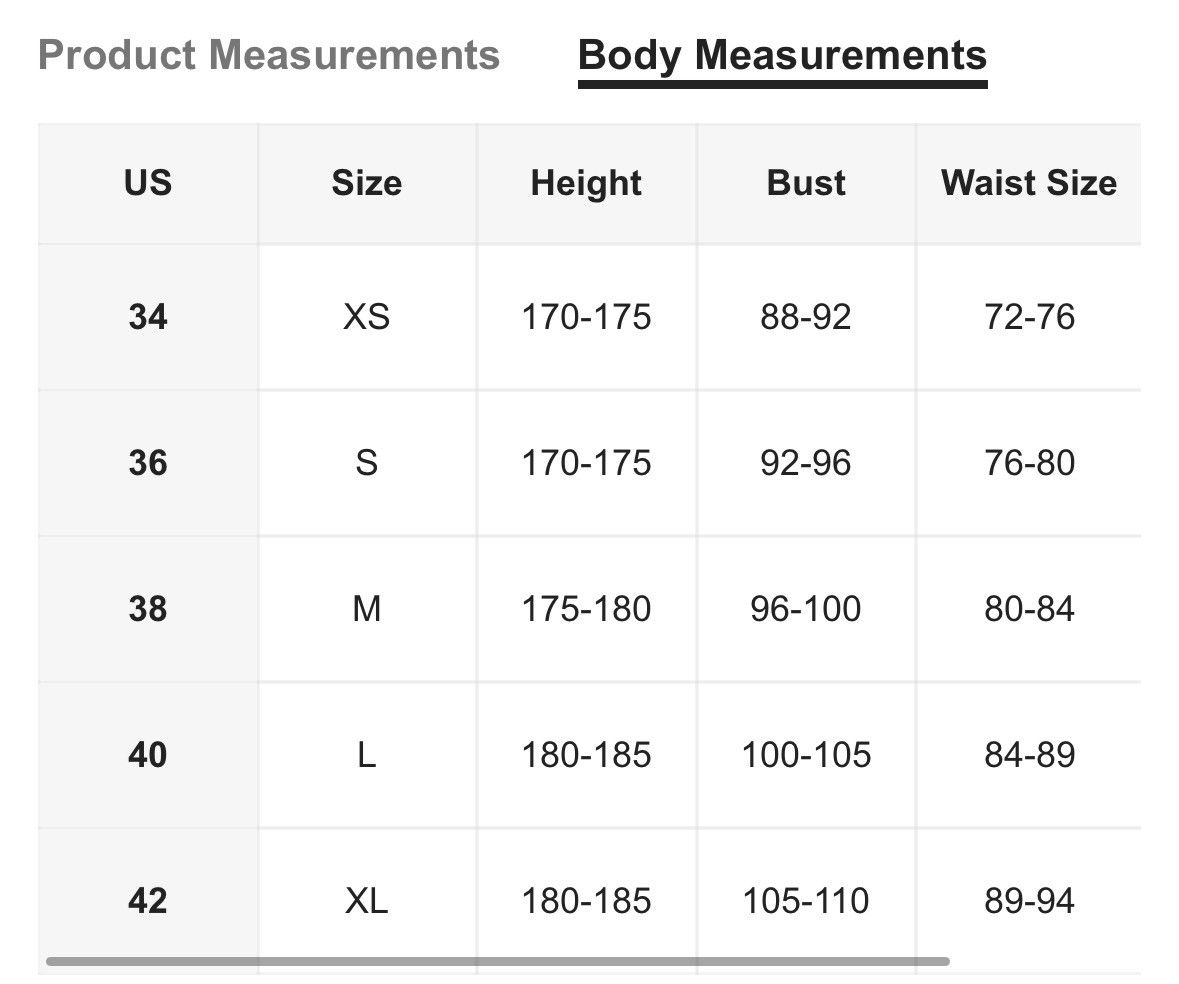Click the 105-110 bust cell
The image size is (1179, 984).
pos(806,900)
